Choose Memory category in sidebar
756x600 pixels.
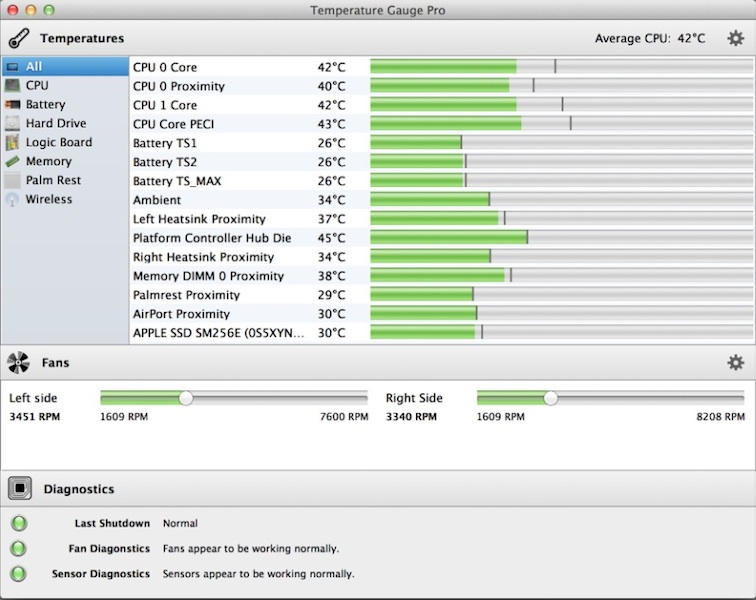tap(48, 162)
